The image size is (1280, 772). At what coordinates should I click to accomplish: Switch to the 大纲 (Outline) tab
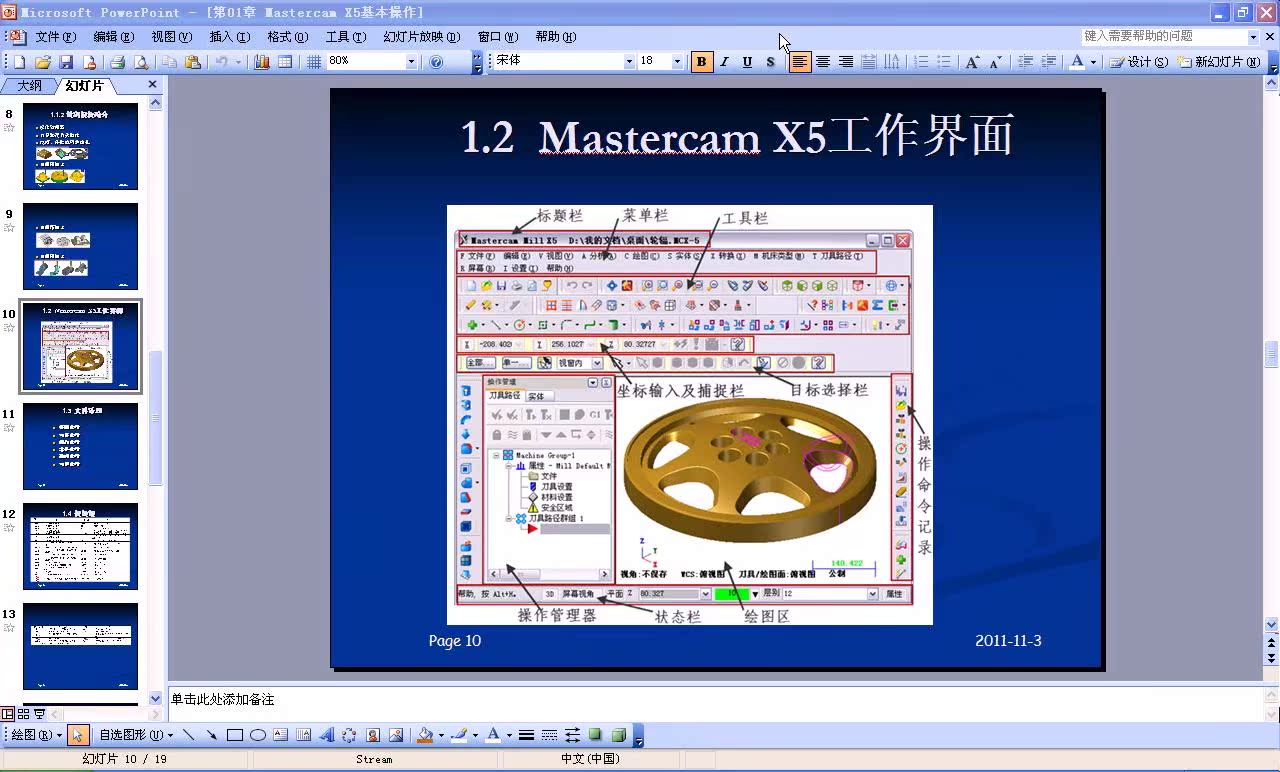[x=29, y=86]
